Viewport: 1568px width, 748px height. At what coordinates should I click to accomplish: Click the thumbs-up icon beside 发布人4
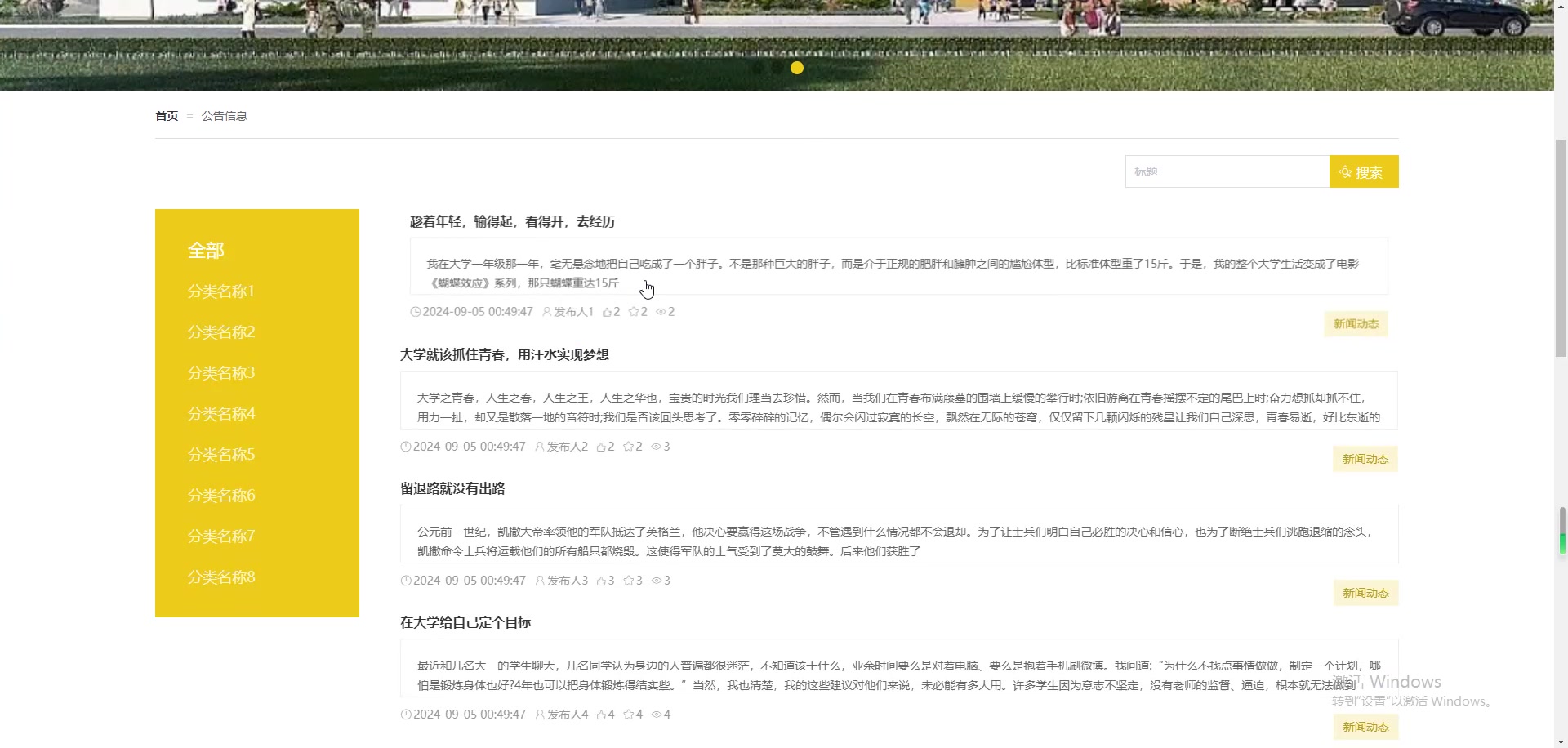pos(601,714)
